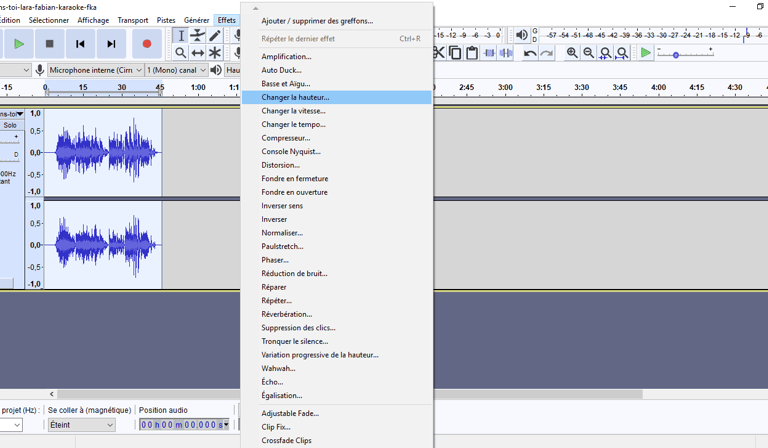Click the playback meter speaker icon
This screenshot has height=448, width=768.
click(x=522, y=35)
